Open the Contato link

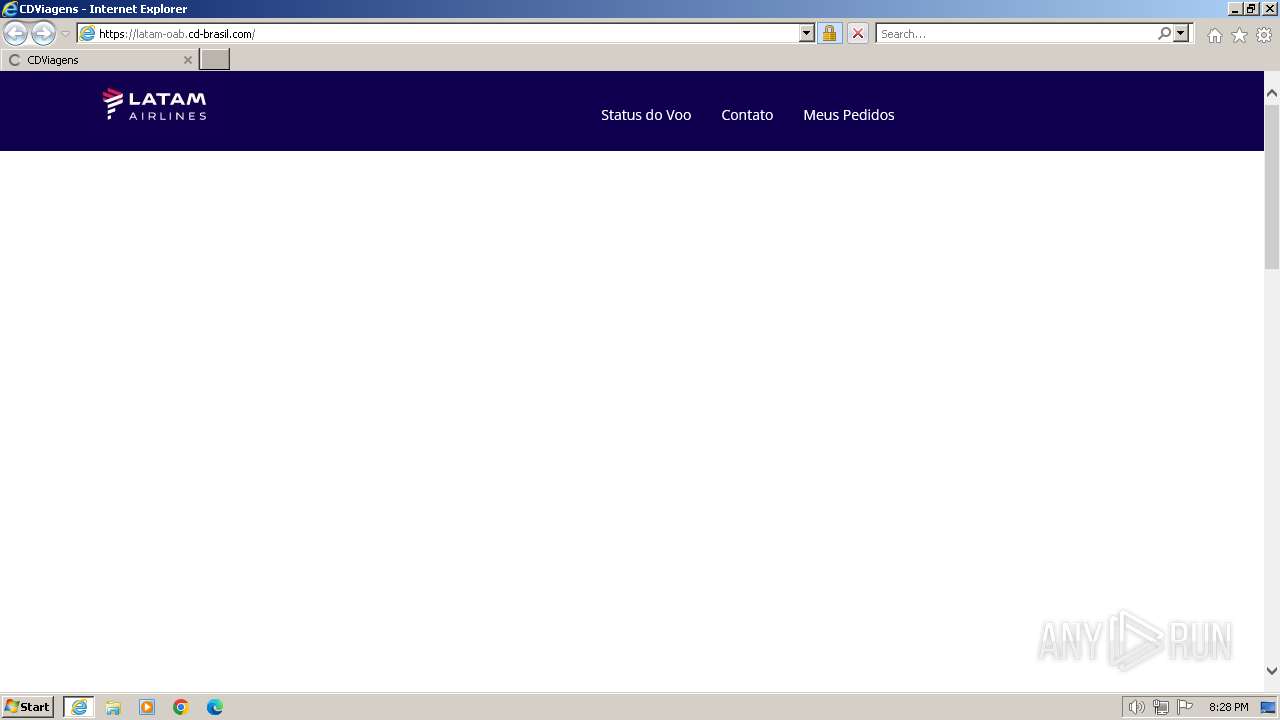747,115
